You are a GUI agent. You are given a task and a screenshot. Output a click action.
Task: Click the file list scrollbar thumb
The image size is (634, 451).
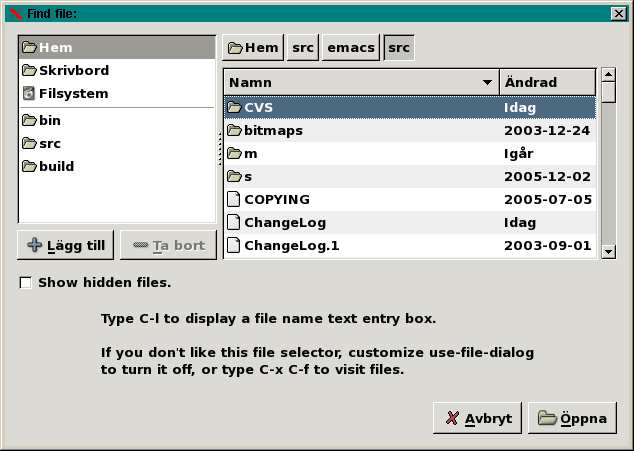(609, 92)
